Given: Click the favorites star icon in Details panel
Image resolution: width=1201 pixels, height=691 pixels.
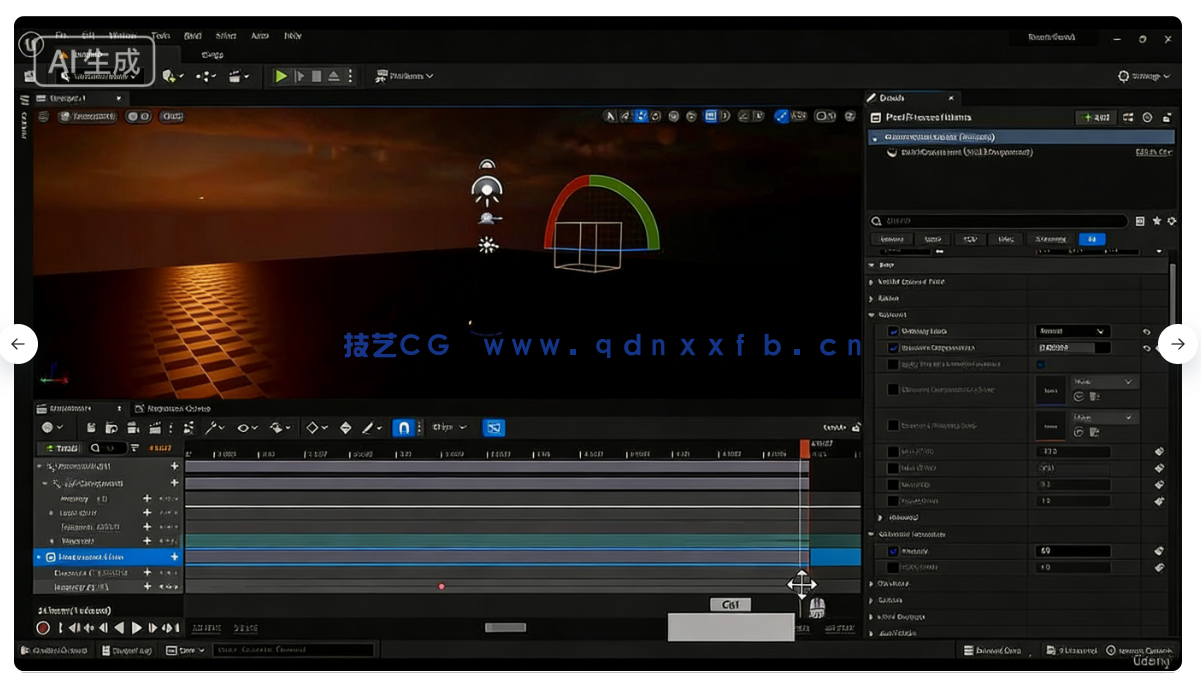Looking at the screenshot, I should click(x=1157, y=221).
